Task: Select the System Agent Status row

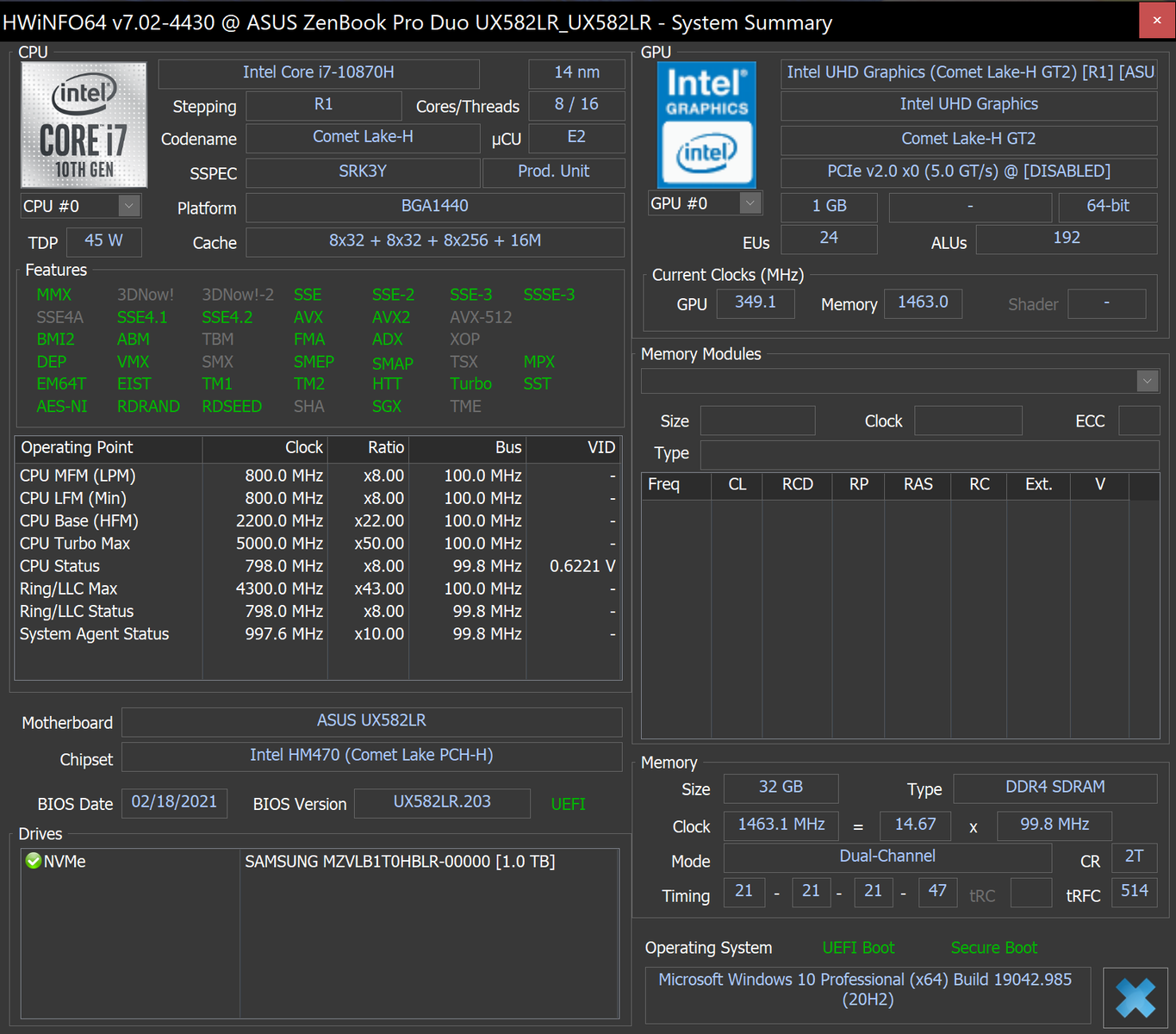Action: pyautogui.click(x=318, y=634)
